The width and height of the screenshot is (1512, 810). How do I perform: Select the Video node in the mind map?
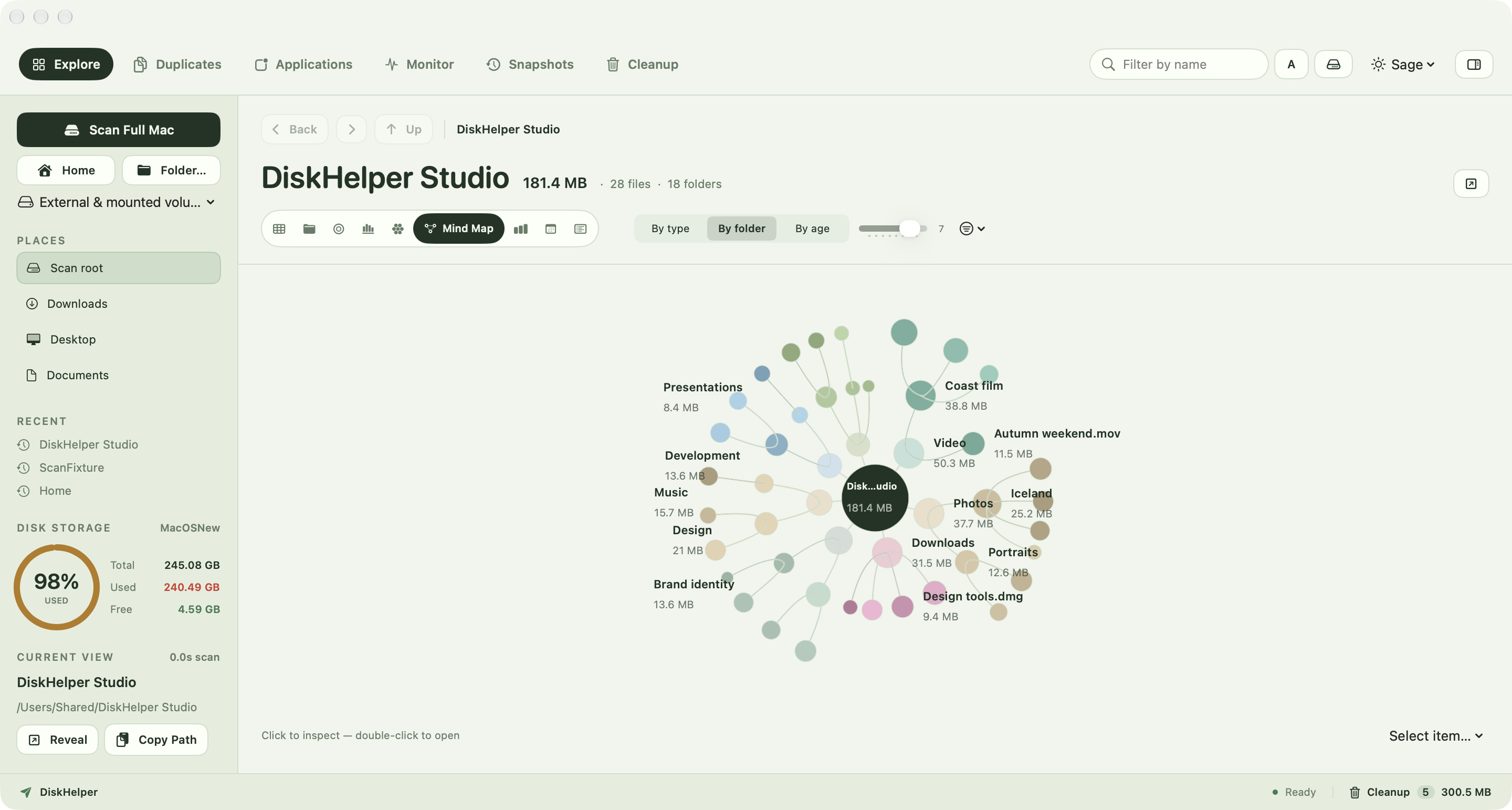tap(909, 453)
